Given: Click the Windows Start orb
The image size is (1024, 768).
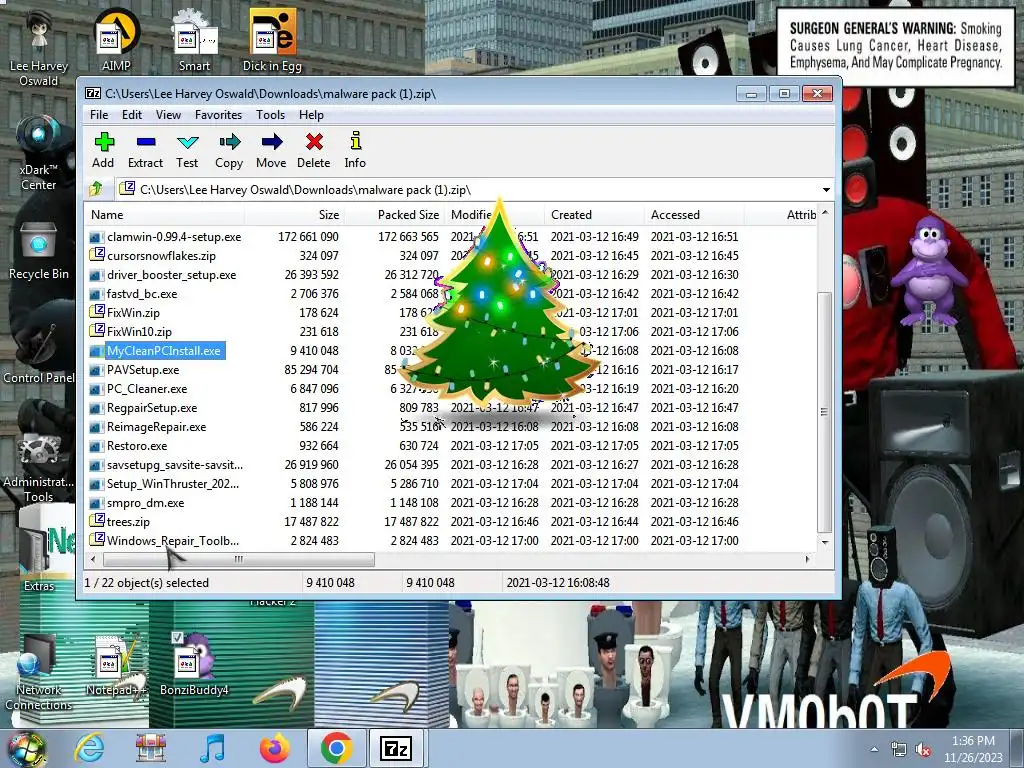Looking at the screenshot, I should click(26, 749).
